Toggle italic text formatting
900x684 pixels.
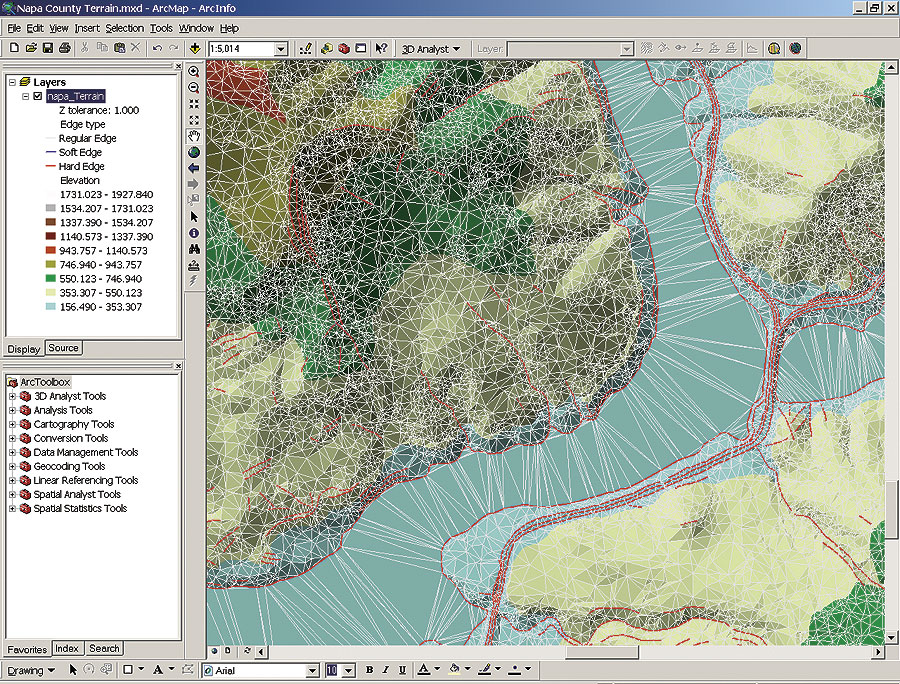click(385, 670)
